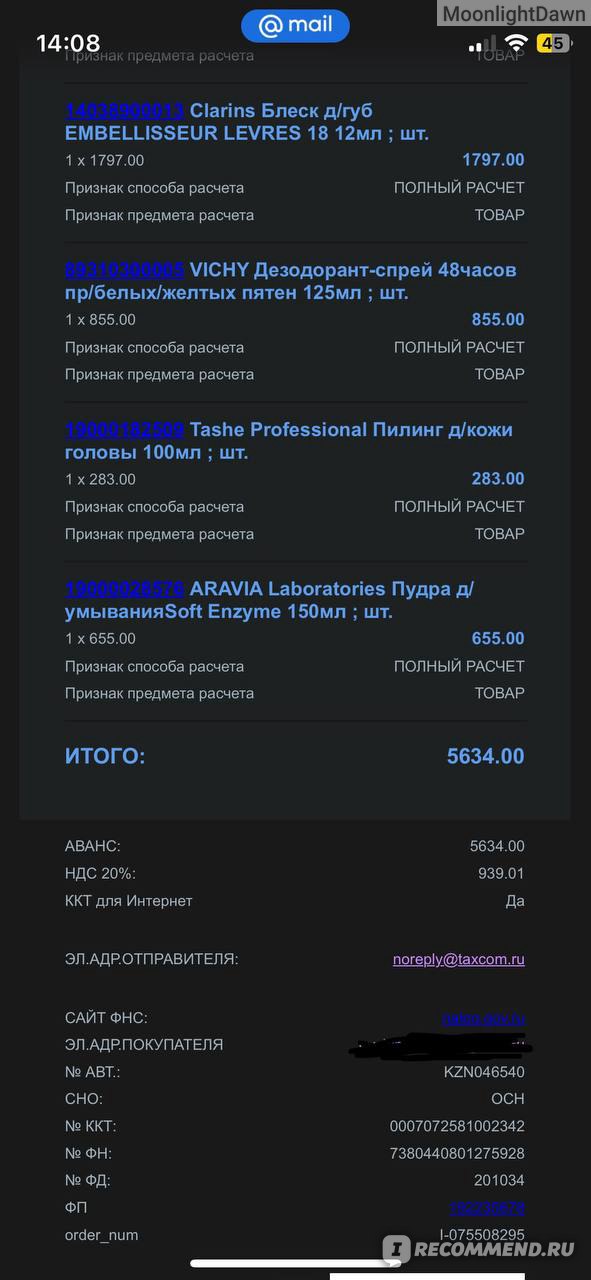This screenshot has width=591, height=1280.
Task: Tap the cellular signal bars icon
Action: [x=483, y=44]
